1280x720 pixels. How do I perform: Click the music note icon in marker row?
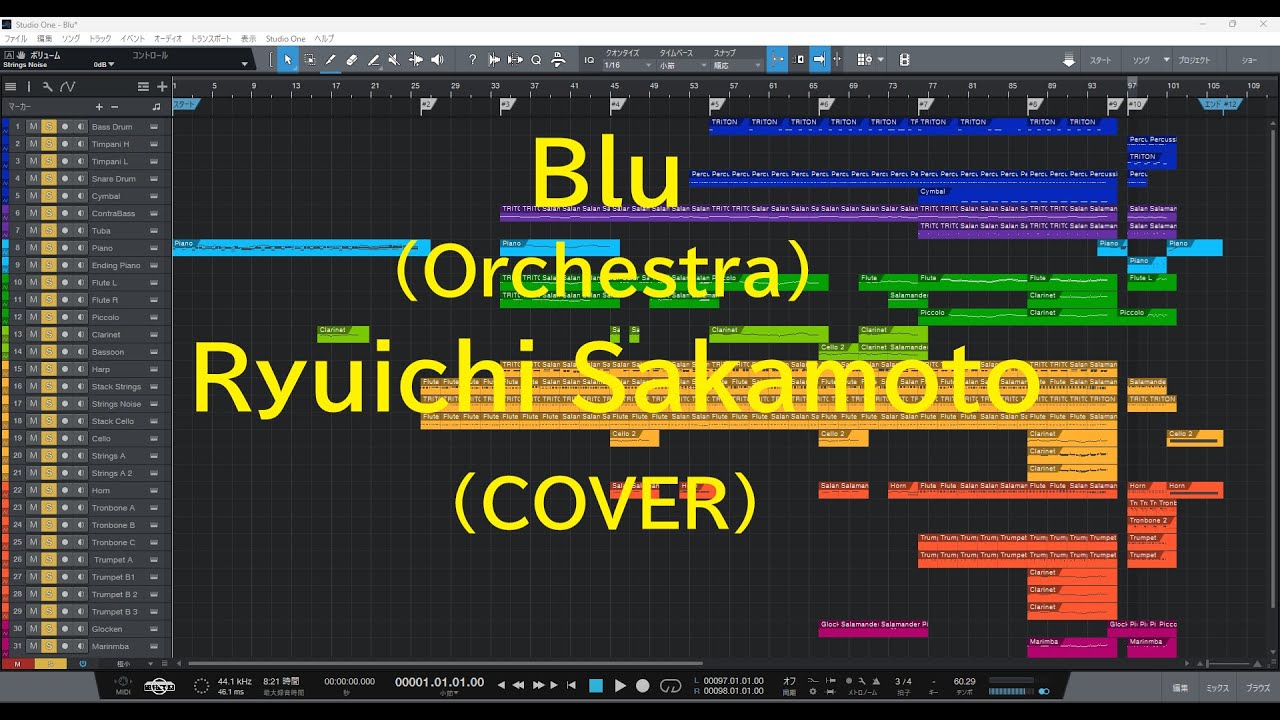pyautogui.click(x=156, y=106)
